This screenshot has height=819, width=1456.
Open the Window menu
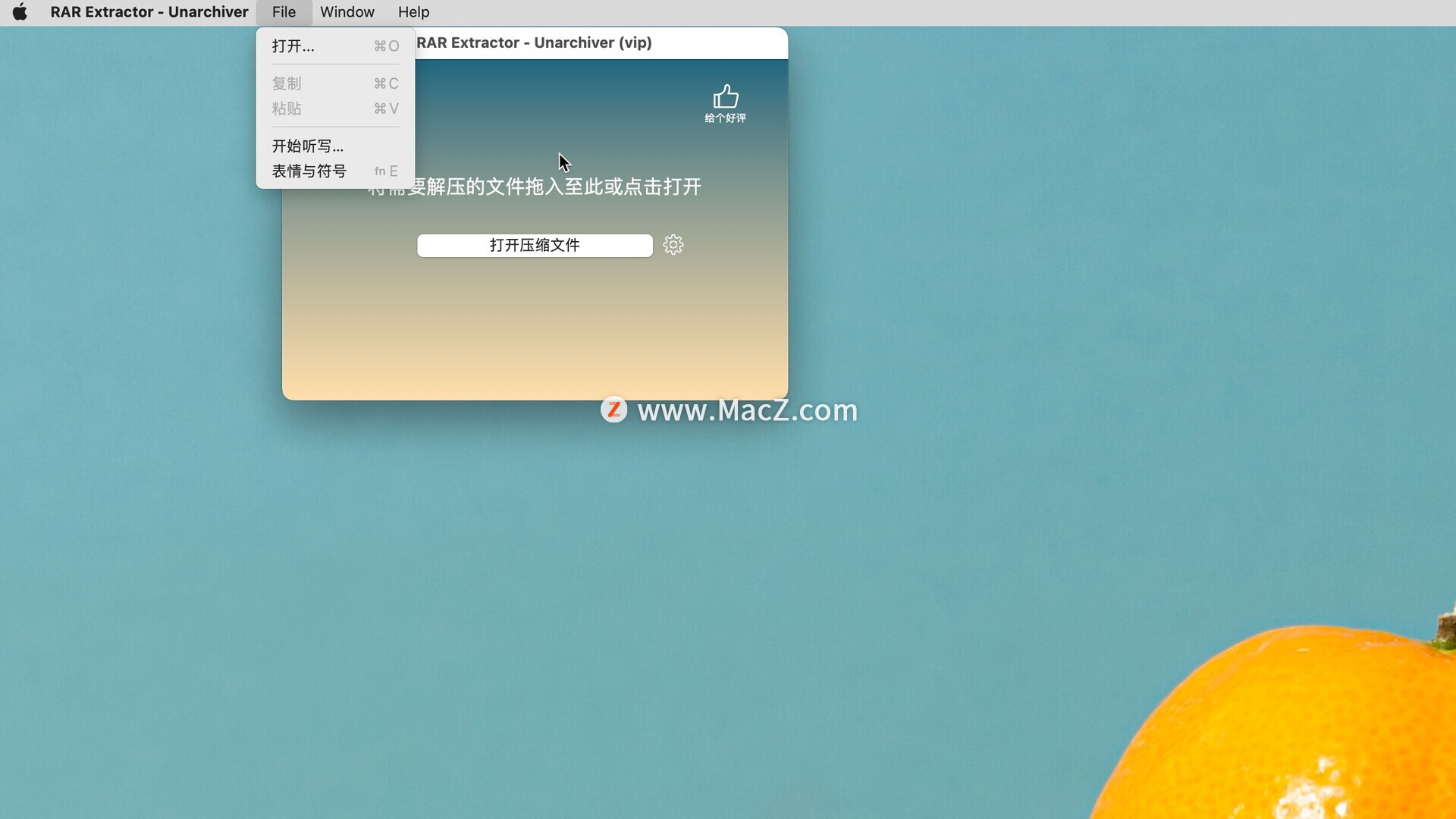(347, 12)
